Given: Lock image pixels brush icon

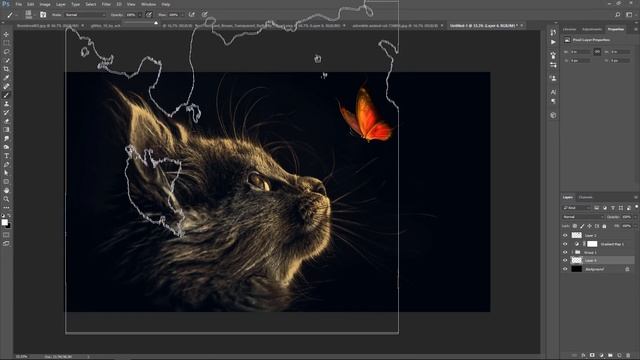Looking at the screenshot, I should tap(582, 226).
